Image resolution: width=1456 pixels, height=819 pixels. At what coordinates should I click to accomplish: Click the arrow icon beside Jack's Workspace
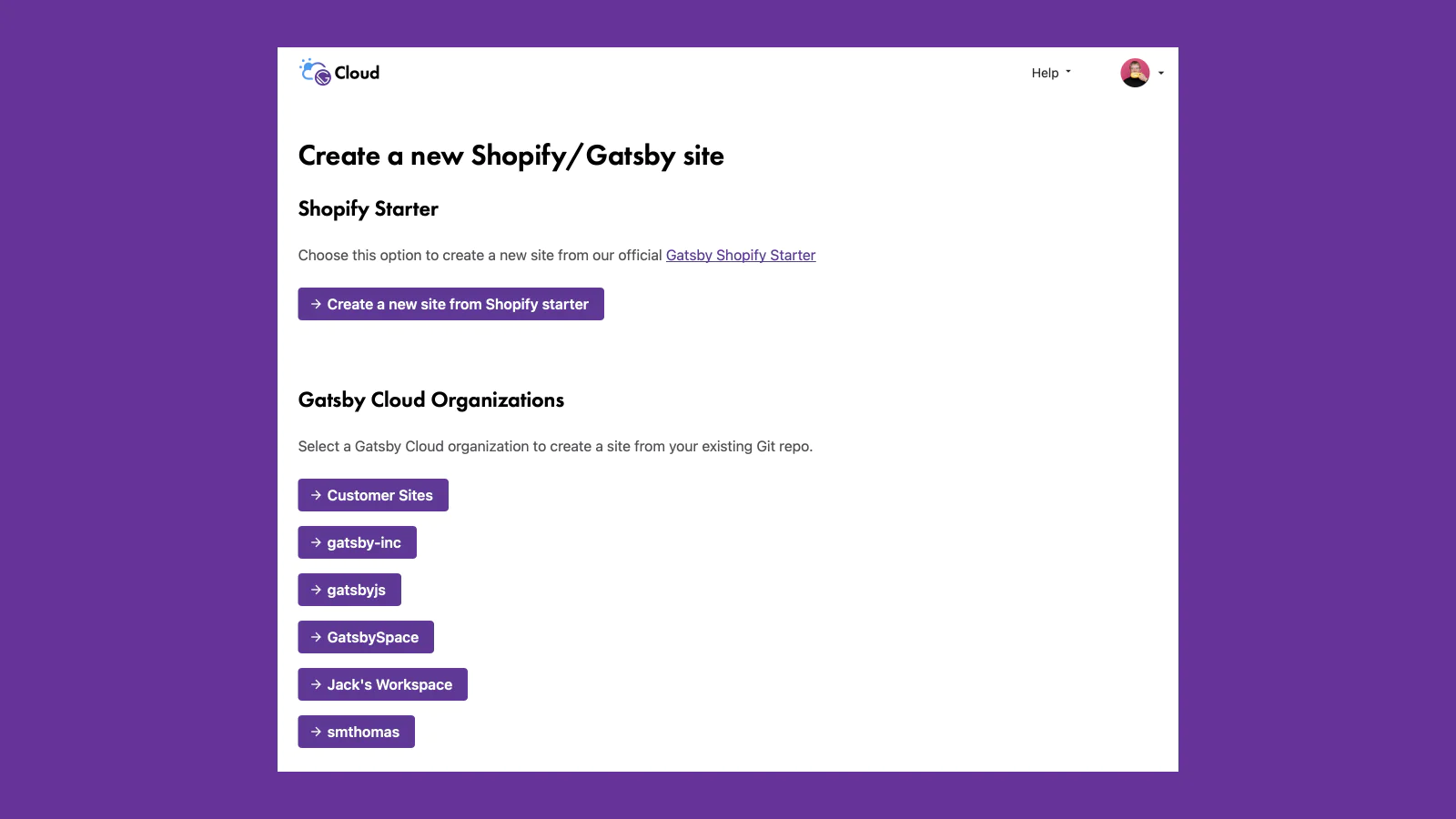(x=316, y=684)
